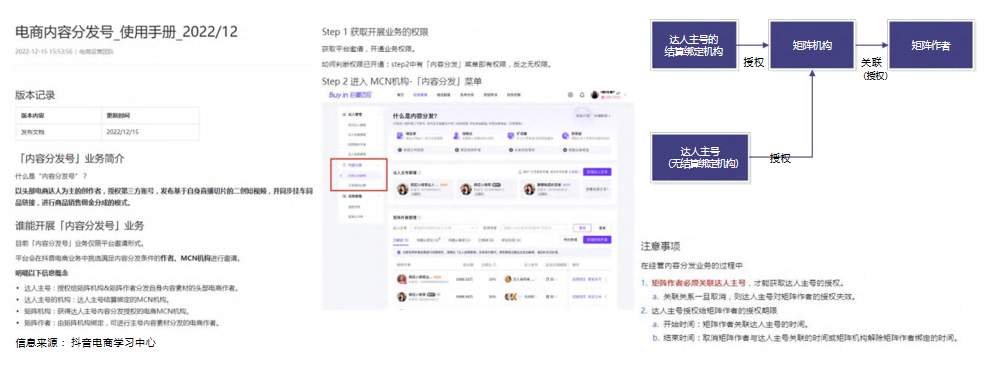This screenshot has height=375, width=988.
Task: Open more-options icon at first row end
Action: point(606,279)
